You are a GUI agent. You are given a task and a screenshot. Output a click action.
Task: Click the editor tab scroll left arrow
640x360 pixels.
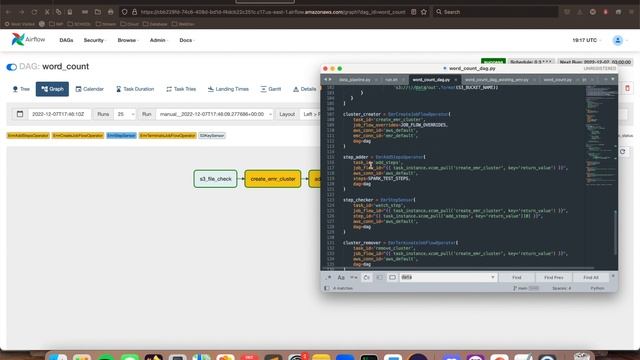(325, 80)
